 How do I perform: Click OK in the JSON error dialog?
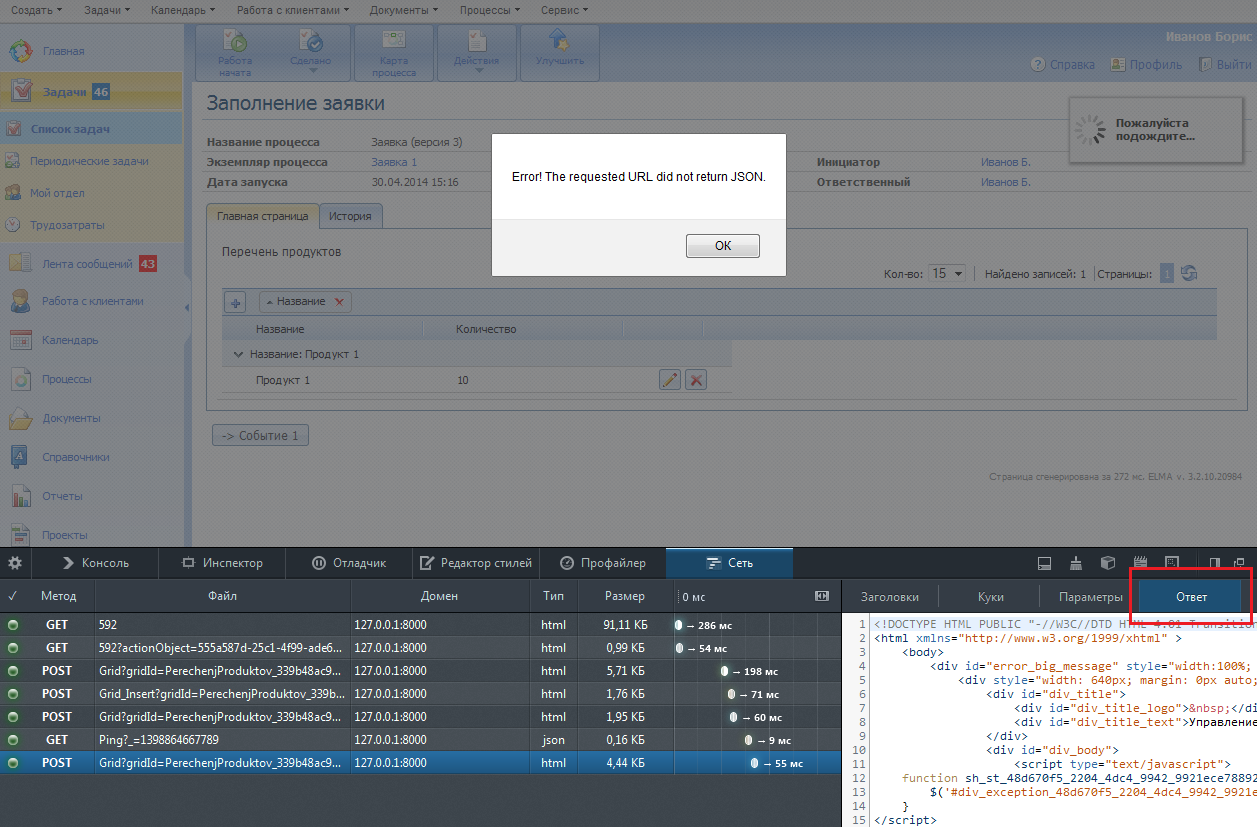[x=722, y=246]
